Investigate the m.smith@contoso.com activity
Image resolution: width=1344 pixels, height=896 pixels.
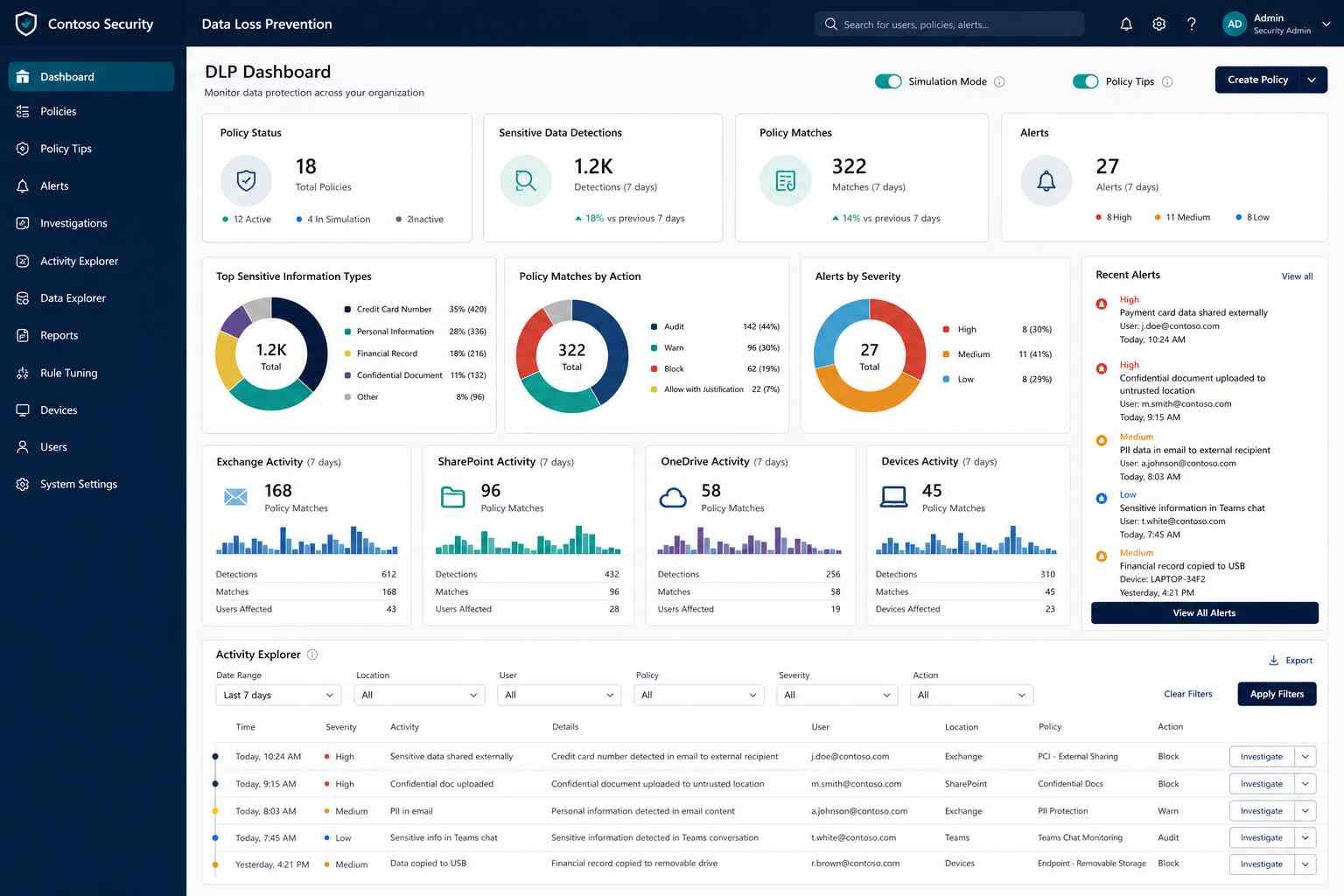tap(1261, 784)
